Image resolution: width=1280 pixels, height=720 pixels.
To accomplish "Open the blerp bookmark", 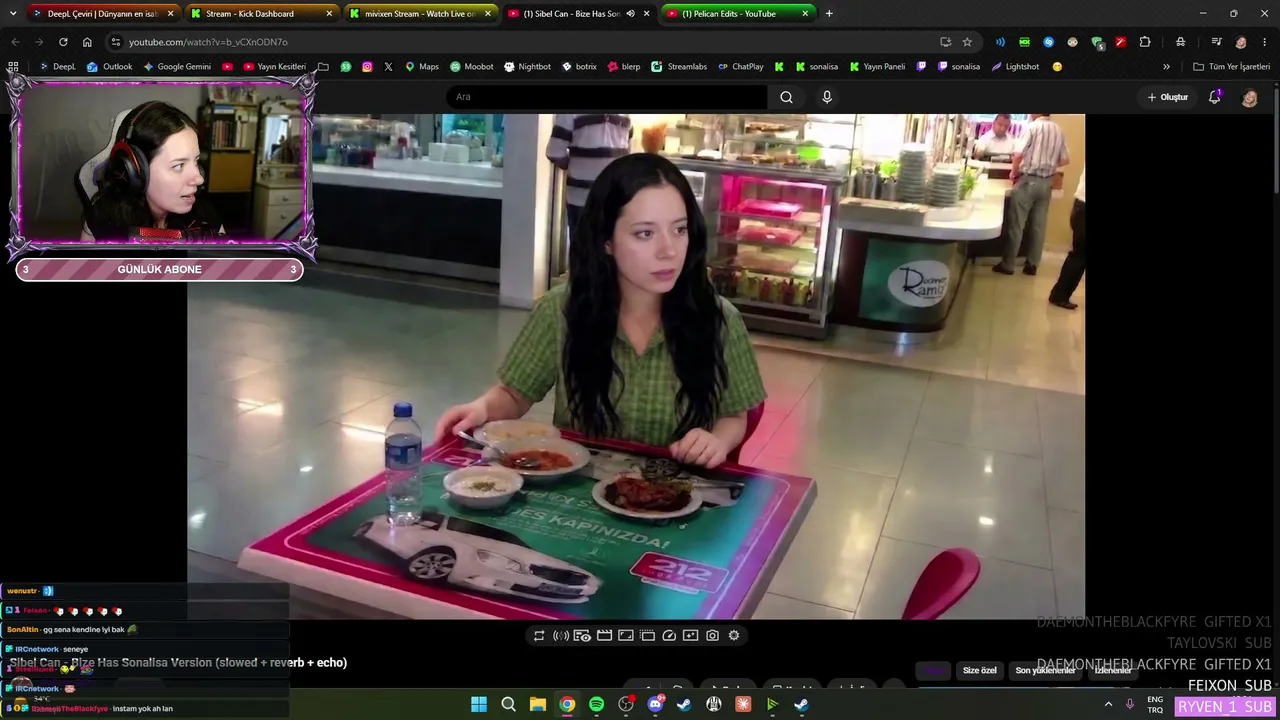I will coord(624,67).
